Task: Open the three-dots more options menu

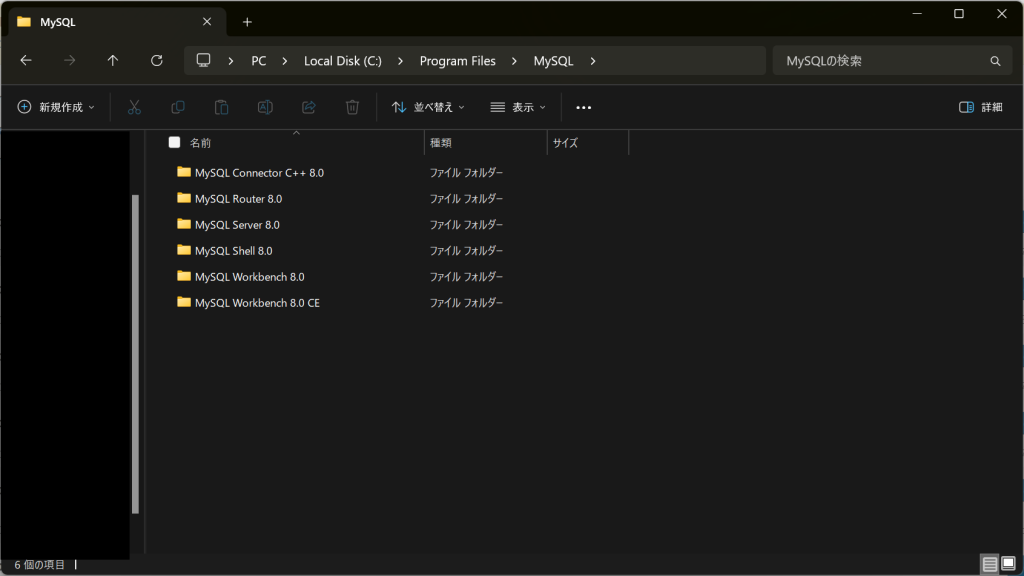Action: pyautogui.click(x=584, y=107)
